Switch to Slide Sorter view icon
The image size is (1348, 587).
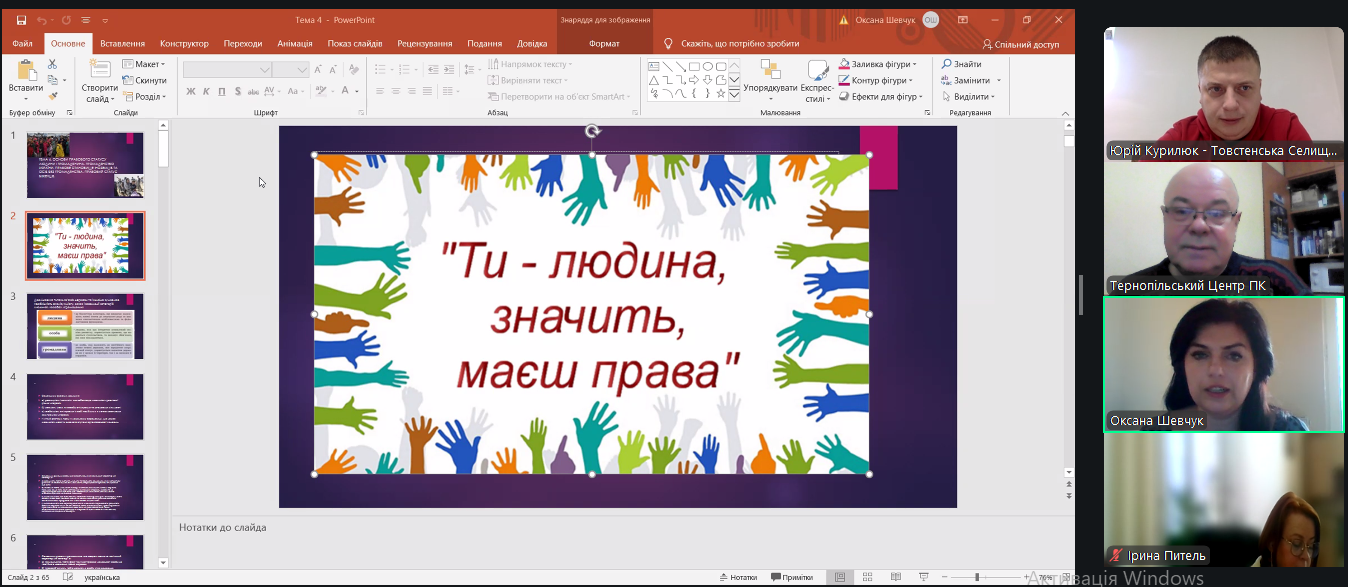tap(866, 577)
